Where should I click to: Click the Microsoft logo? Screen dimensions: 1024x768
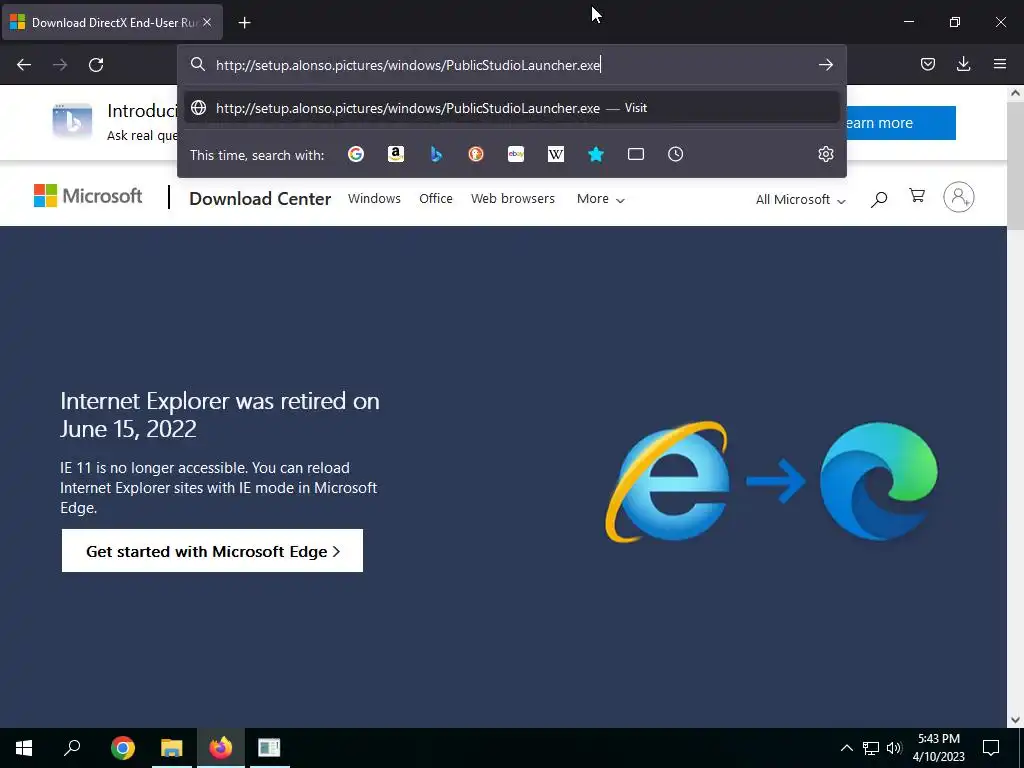pos(88,196)
